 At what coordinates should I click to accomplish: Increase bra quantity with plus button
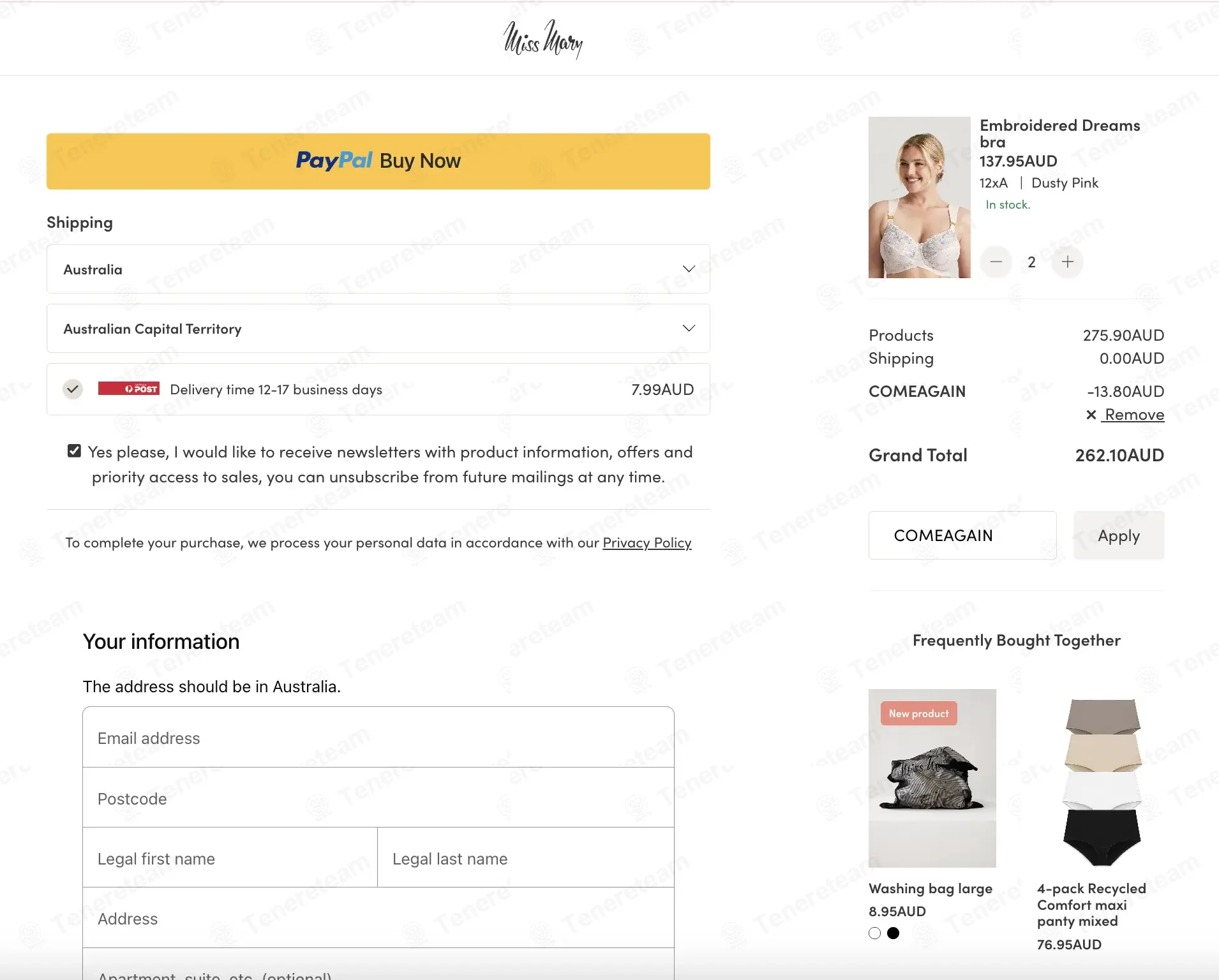point(1067,262)
